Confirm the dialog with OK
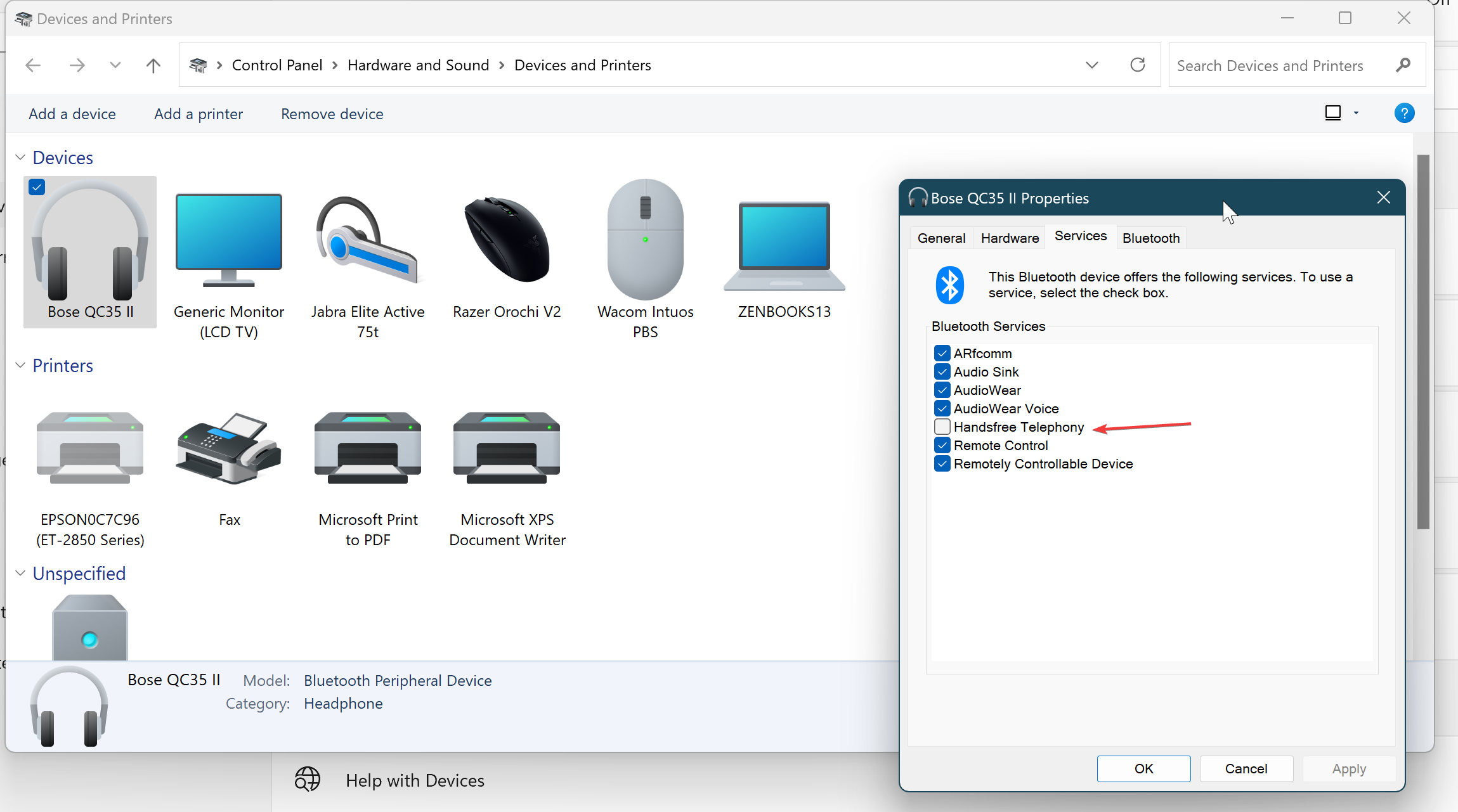 point(1143,768)
